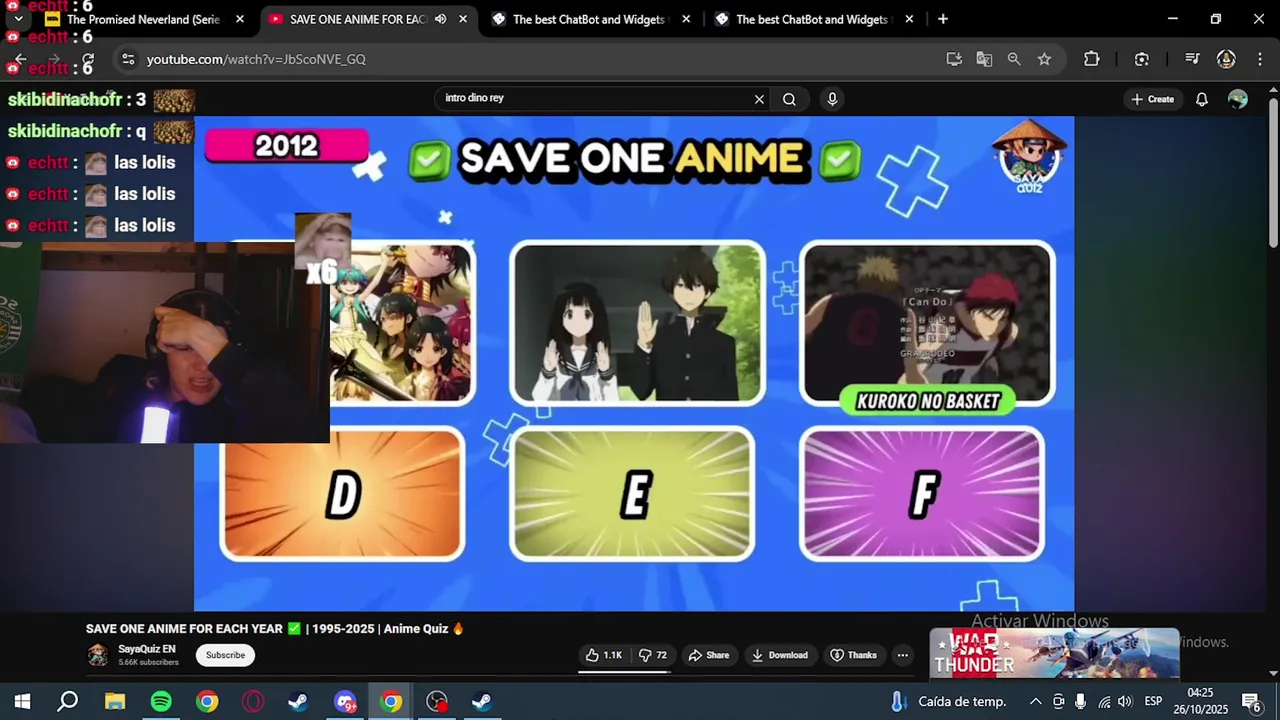Image resolution: width=1280 pixels, height=720 pixels.
Task: Focus the Chrome address bar URL
Action: pos(256,59)
